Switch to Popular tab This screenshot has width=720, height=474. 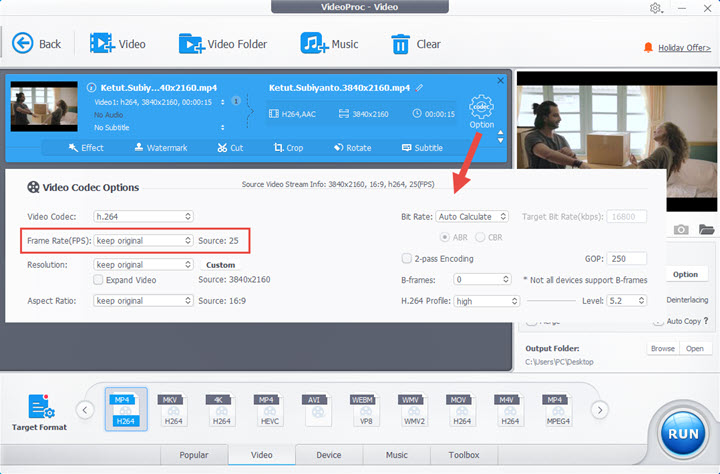(x=194, y=455)
